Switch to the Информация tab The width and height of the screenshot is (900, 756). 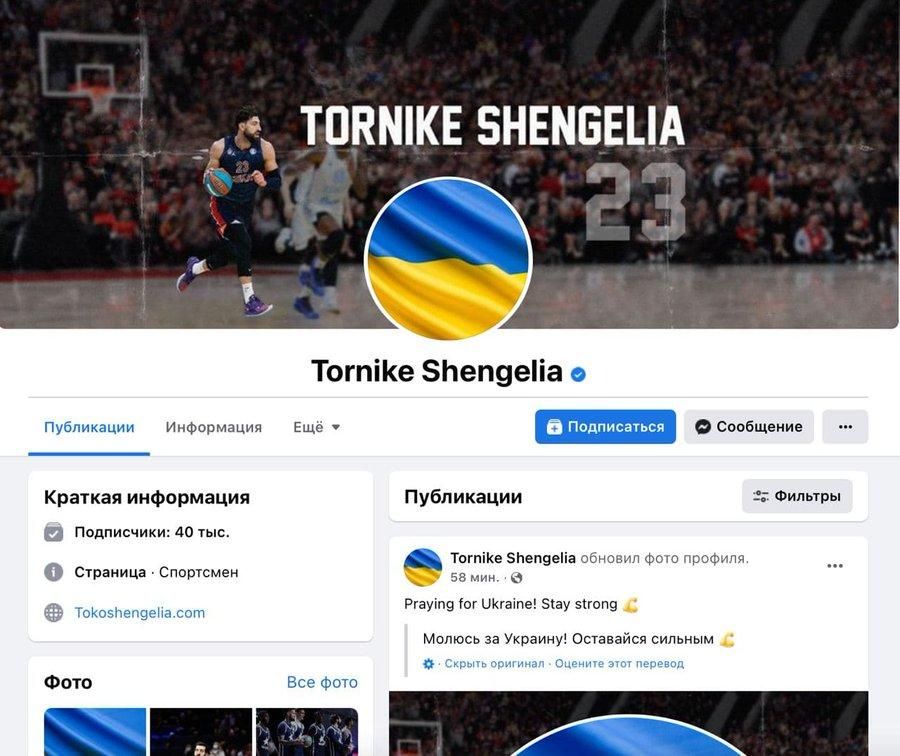[x=214, y=427]
